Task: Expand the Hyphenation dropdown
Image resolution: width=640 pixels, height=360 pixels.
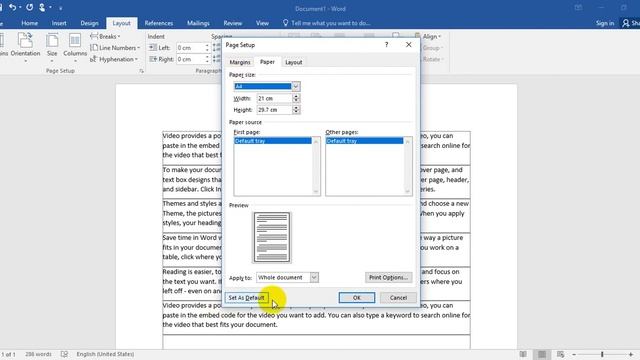Action: pos(114,59)
